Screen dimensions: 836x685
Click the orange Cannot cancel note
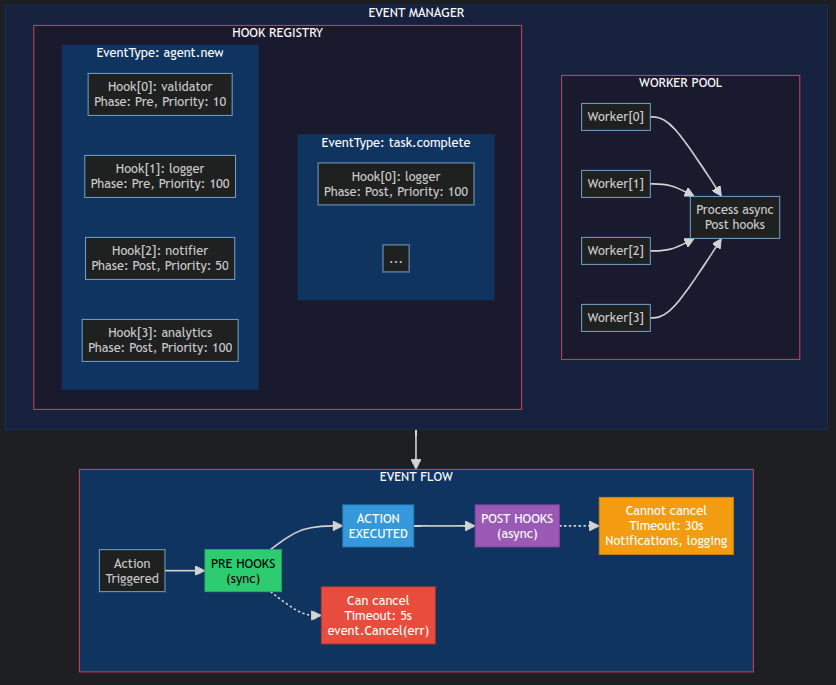click(666, 526)
